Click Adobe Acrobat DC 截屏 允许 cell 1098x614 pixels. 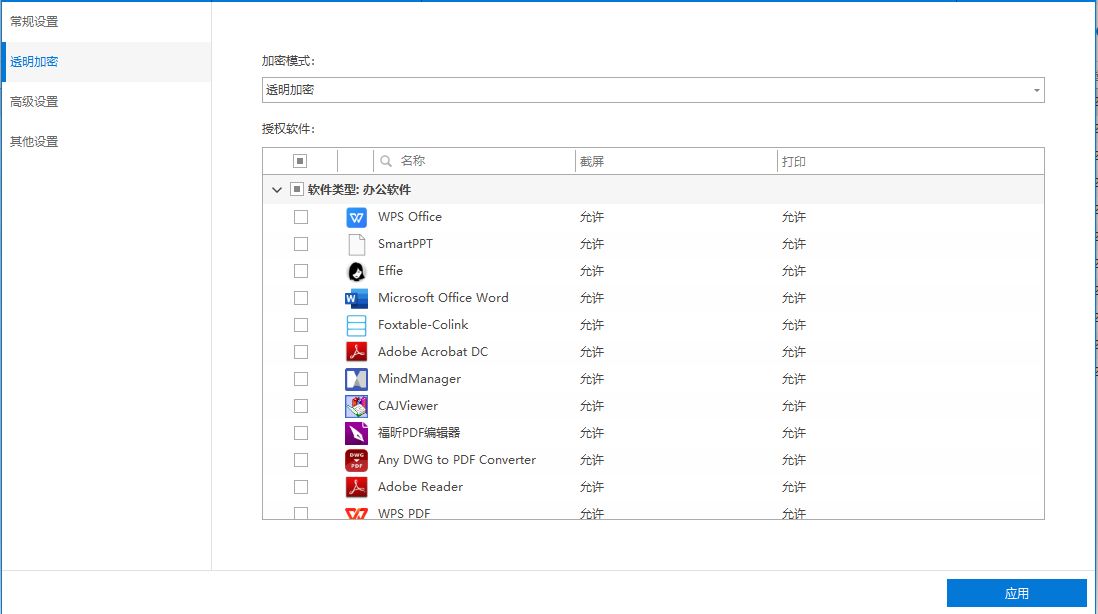coord(592,352)
